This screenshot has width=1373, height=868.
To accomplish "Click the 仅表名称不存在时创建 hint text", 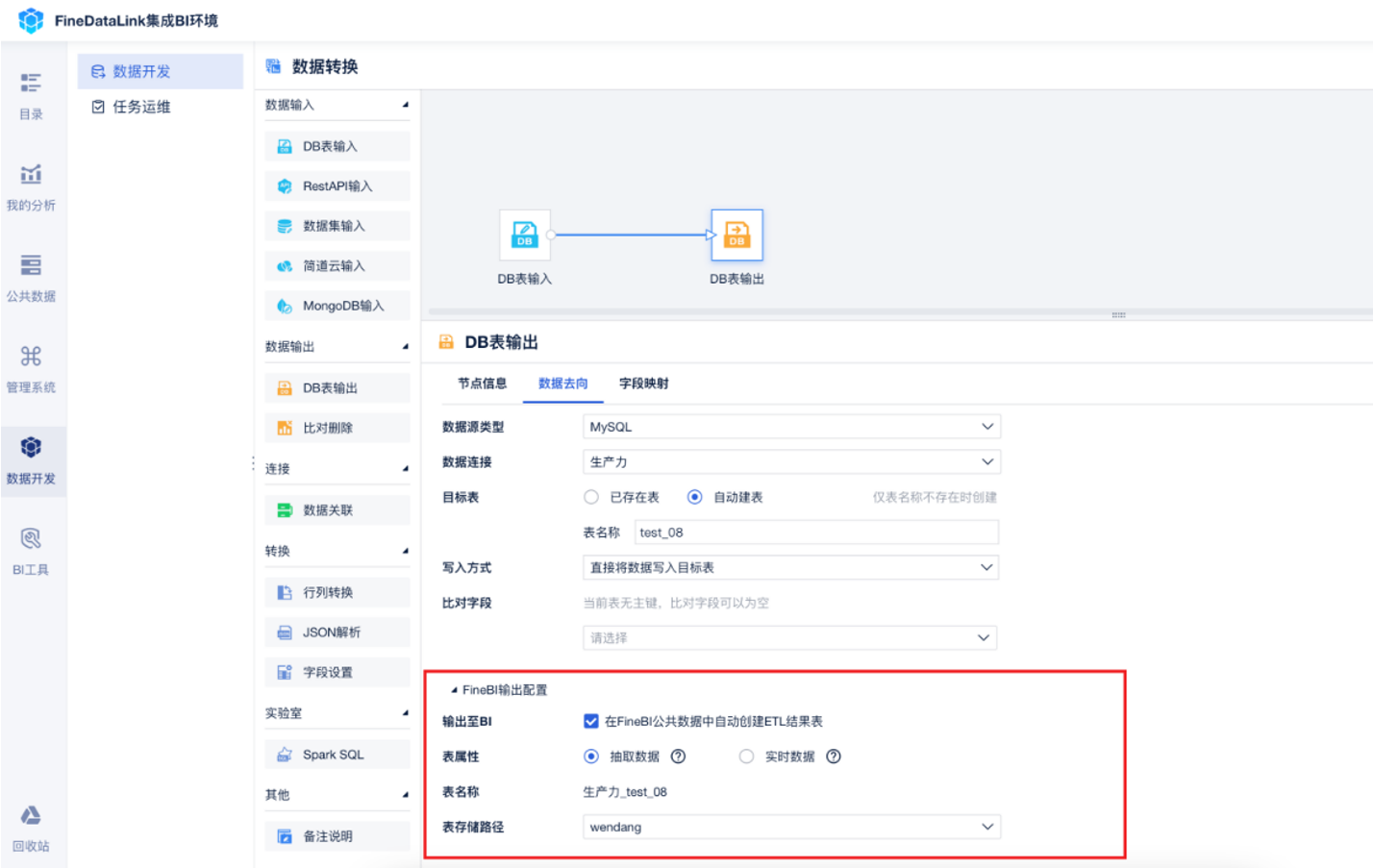I will (x=935, y=497).
